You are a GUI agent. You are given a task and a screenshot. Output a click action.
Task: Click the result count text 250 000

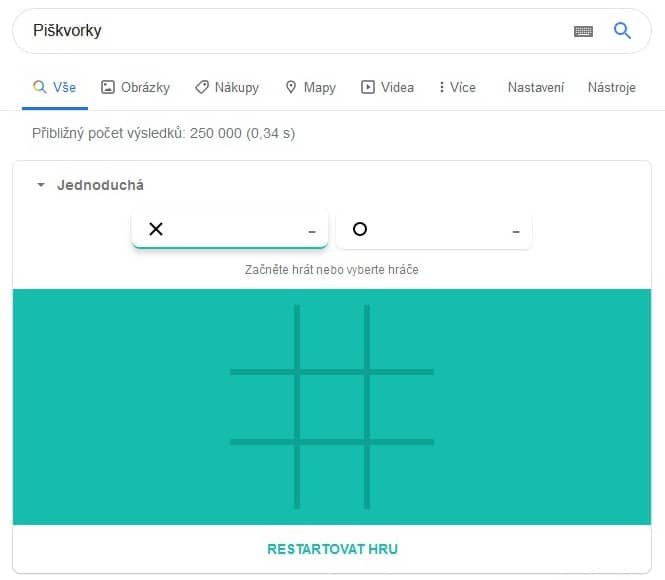[215, 134]
